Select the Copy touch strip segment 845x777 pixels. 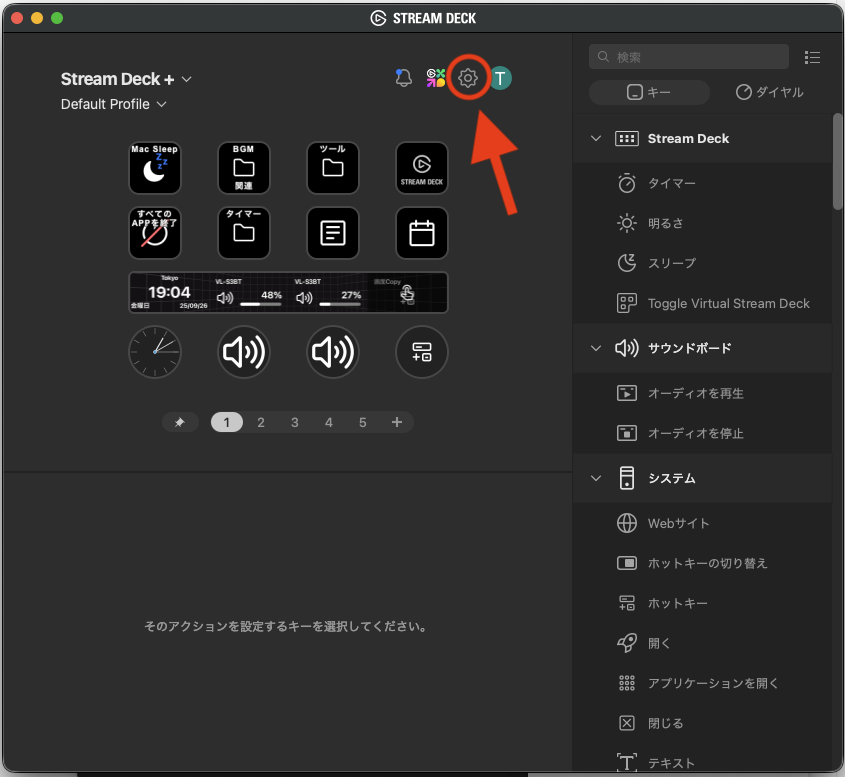point(407,293)
